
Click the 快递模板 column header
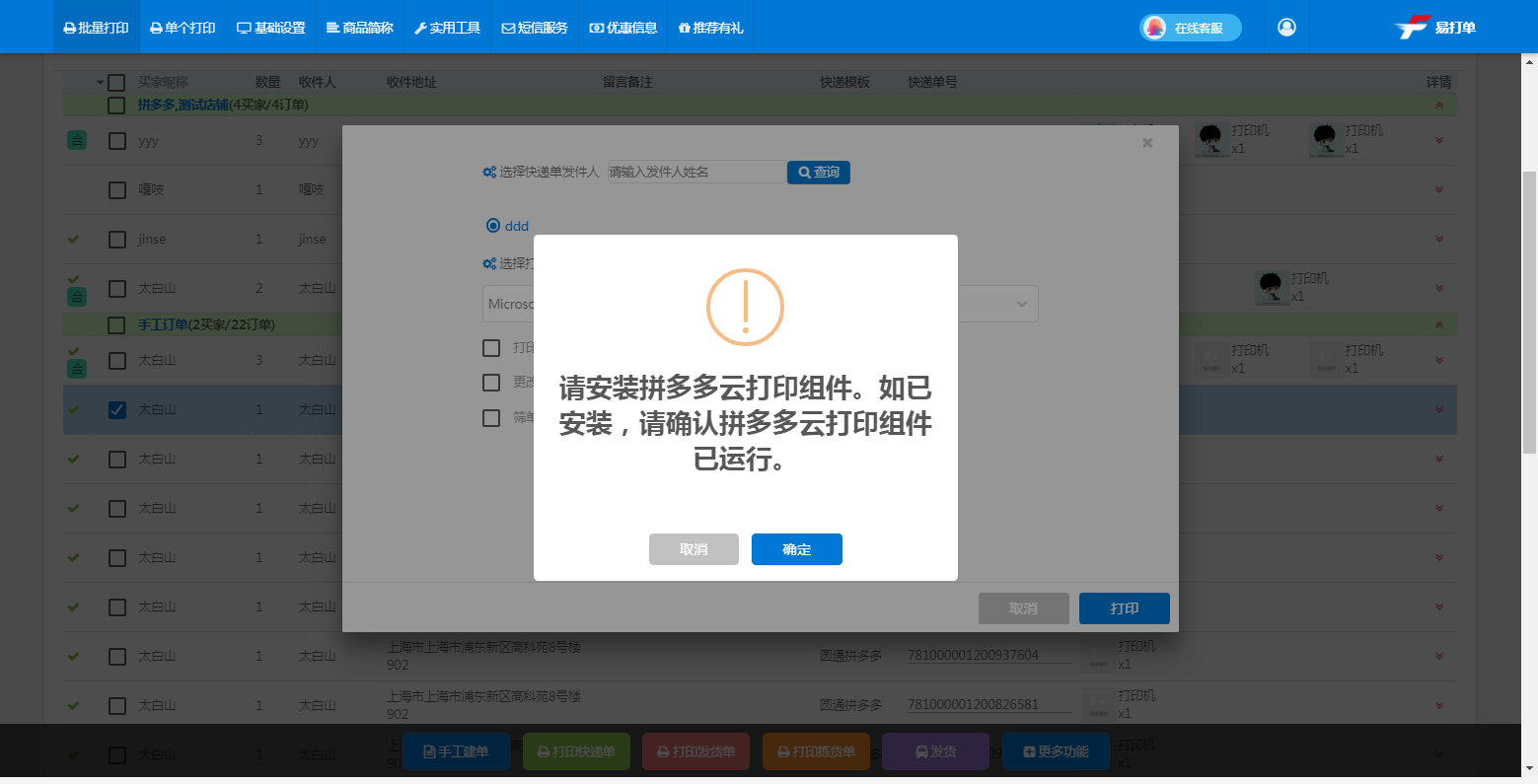844,82
